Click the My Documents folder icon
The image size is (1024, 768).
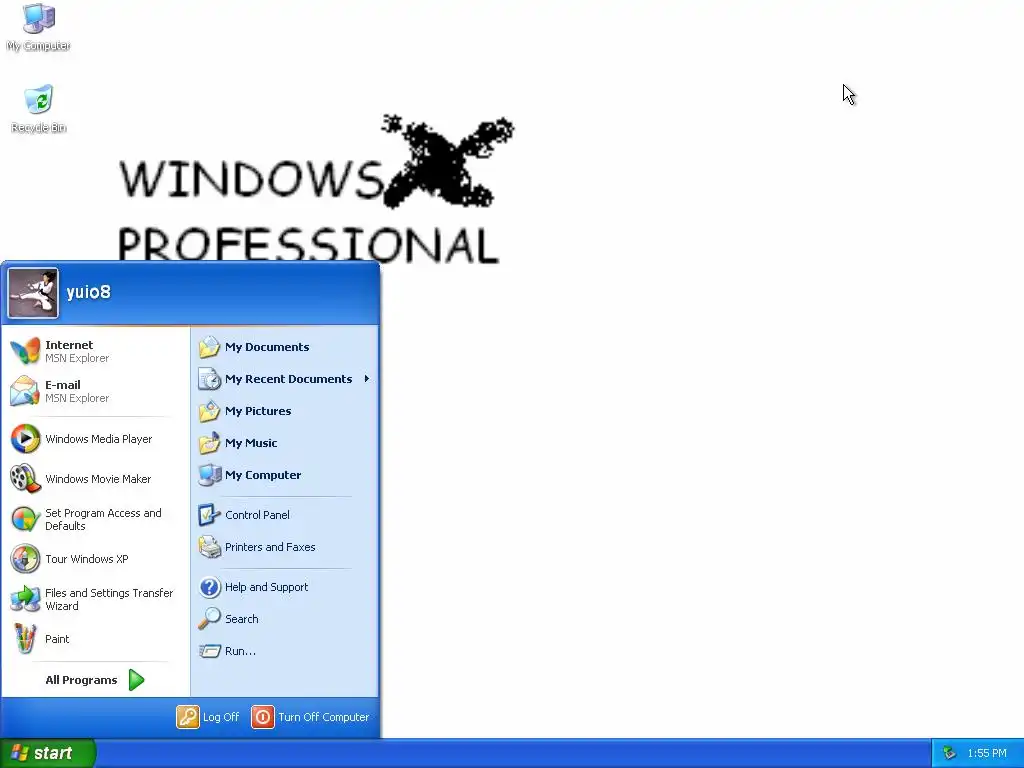(x=210, y=347)
